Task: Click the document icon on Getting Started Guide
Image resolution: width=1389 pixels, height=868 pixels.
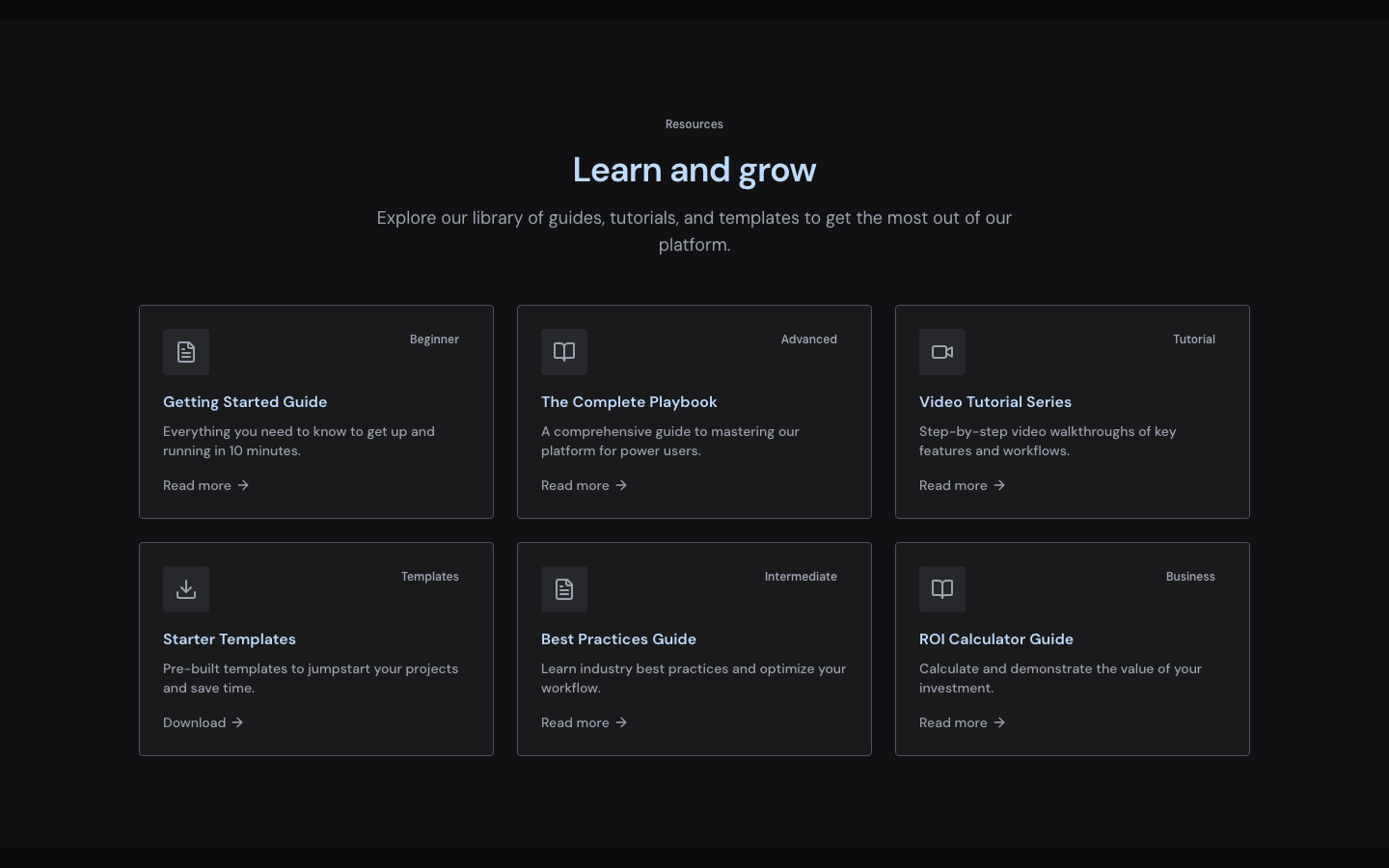Action: [x=186, y=352]
